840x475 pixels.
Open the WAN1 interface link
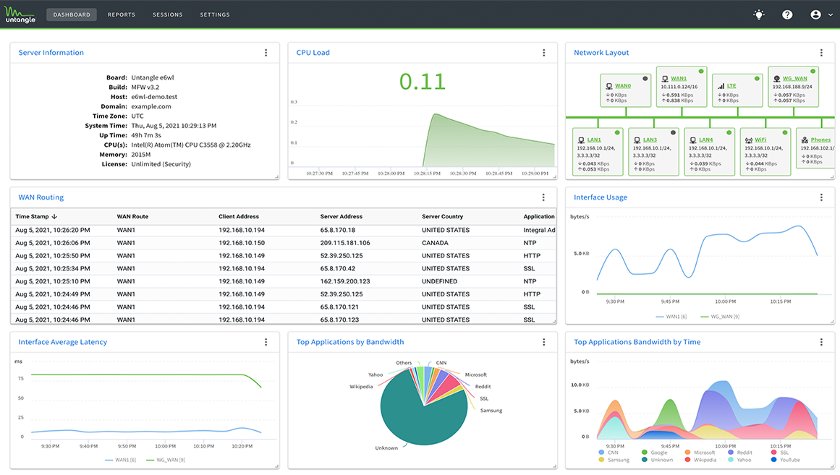(679, 79)
